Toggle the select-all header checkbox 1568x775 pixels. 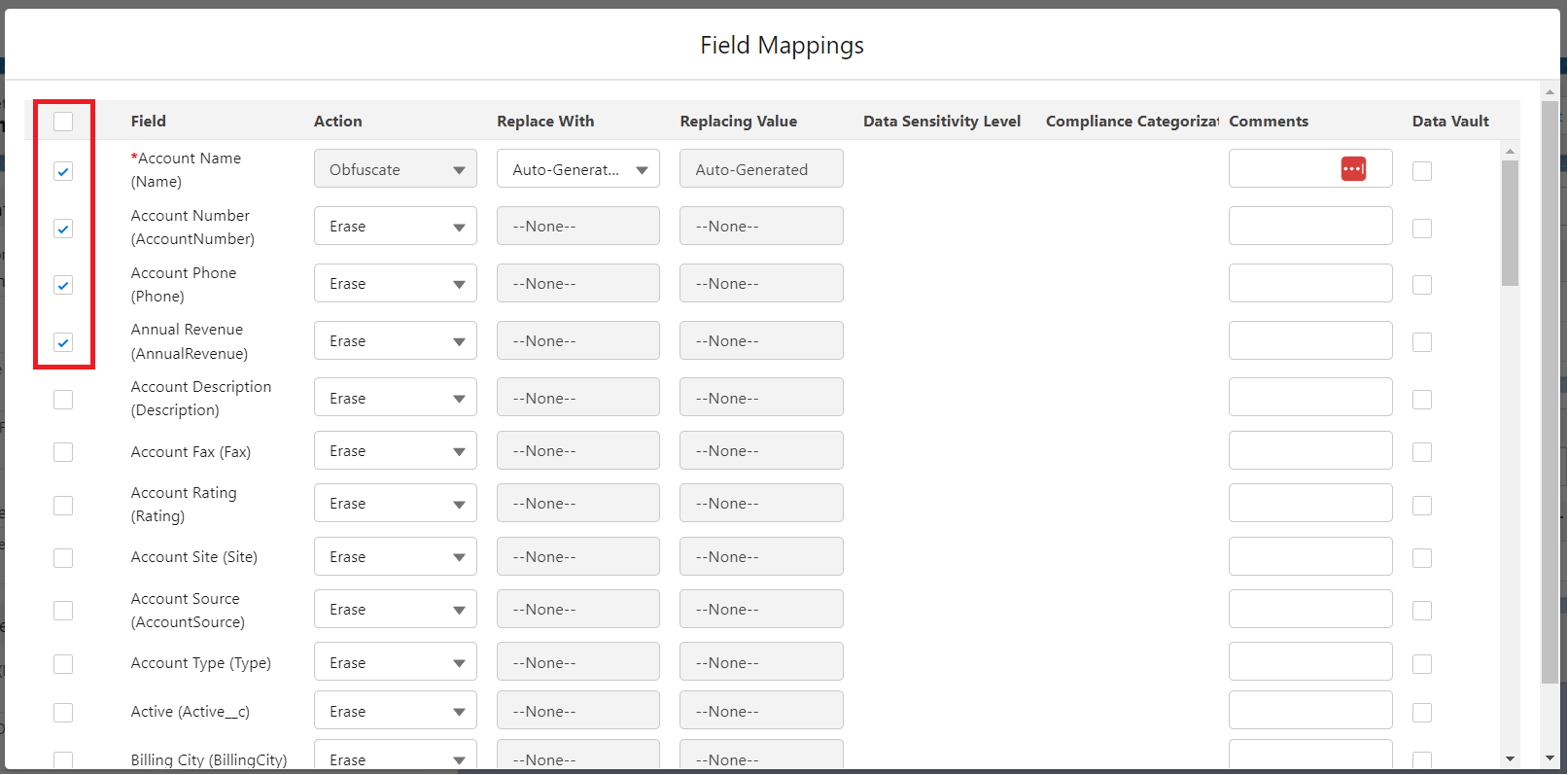tap(63, 122)
